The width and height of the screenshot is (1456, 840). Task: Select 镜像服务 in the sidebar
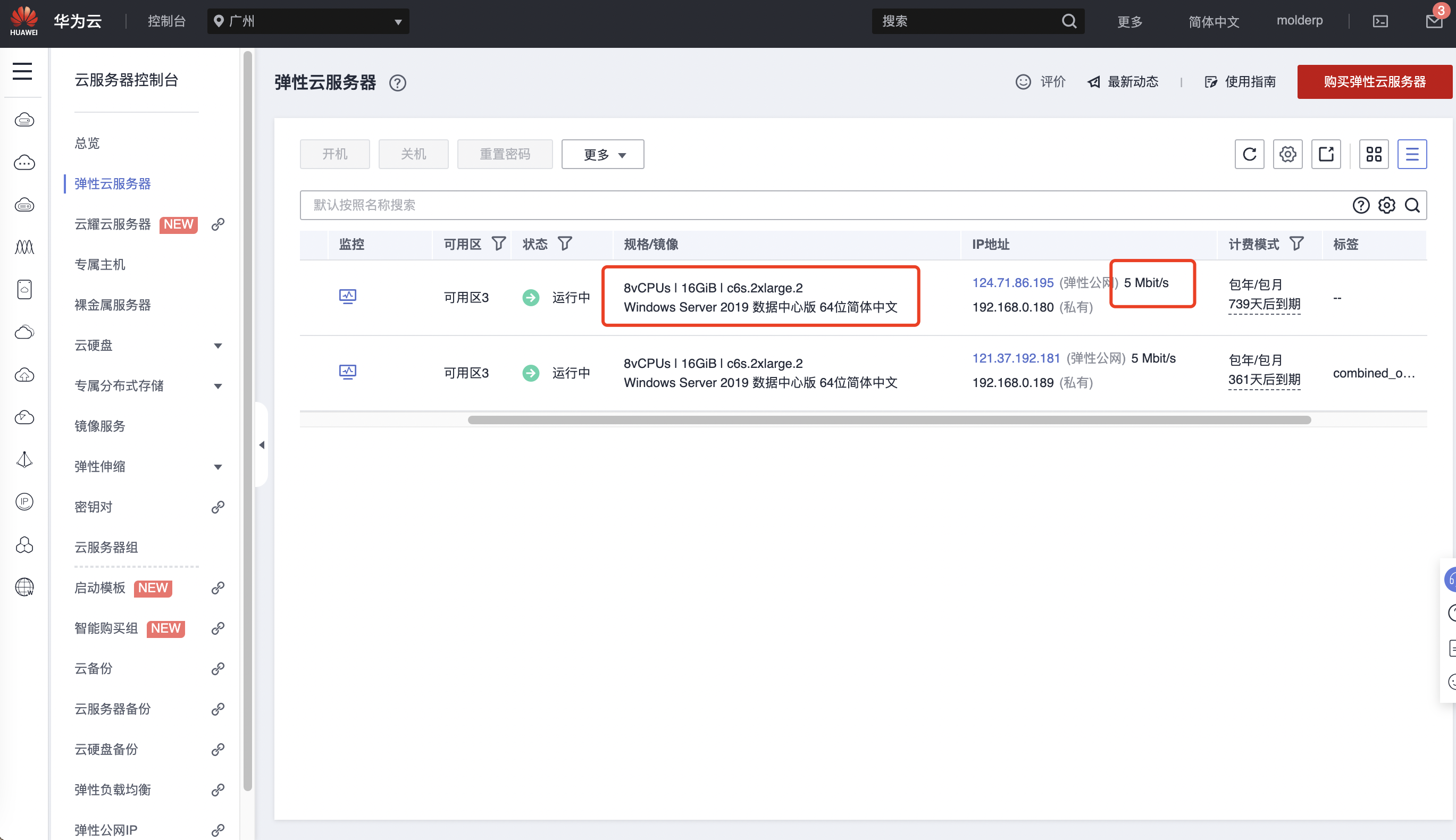(x=100, y=426)
